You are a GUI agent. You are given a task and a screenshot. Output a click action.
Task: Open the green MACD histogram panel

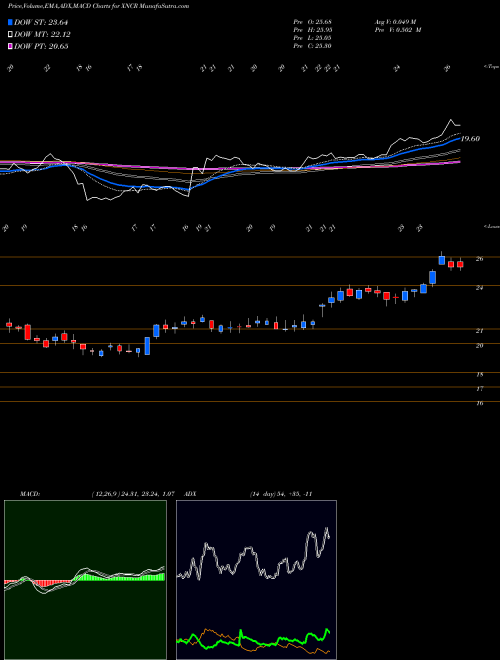pyautogui.click(x=85, y=580)
